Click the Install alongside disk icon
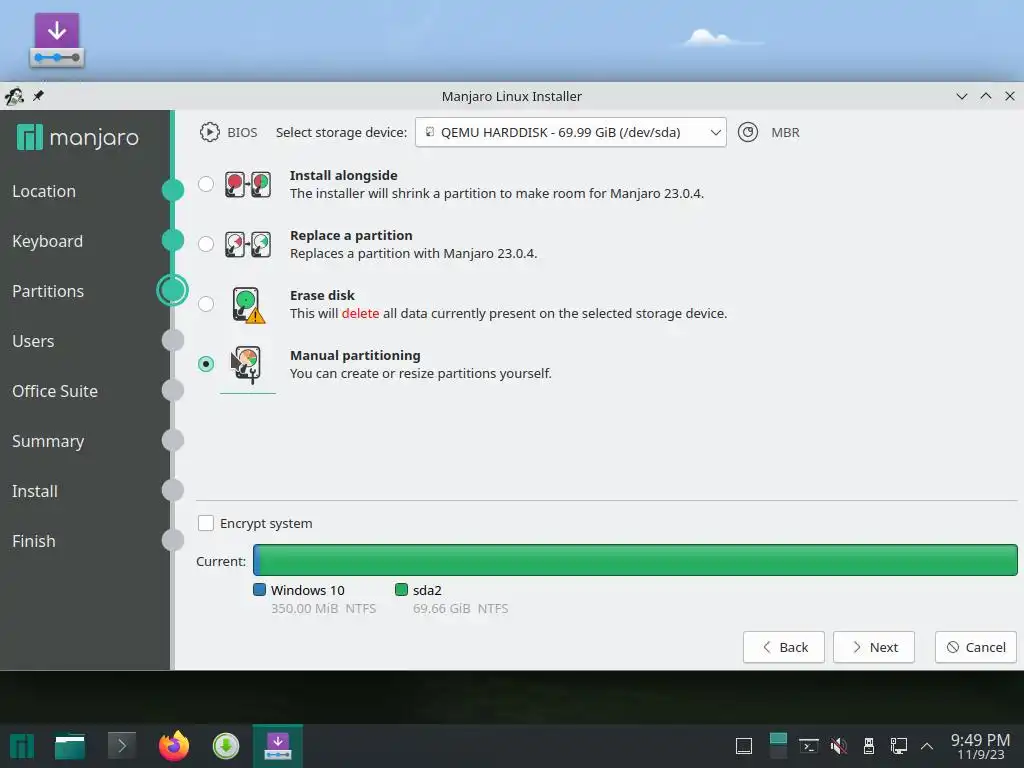The height and width of the screenshot is (768, 1024). pos(248,185)
